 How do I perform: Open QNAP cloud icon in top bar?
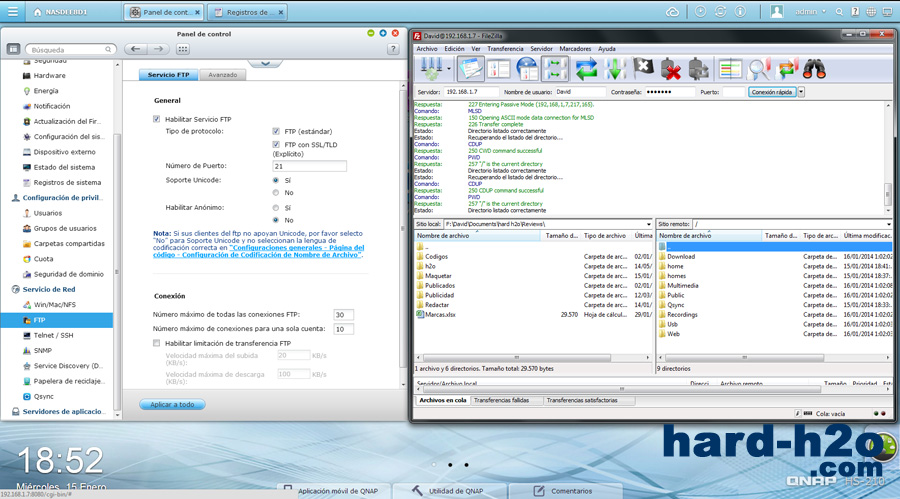pos(673,11)
